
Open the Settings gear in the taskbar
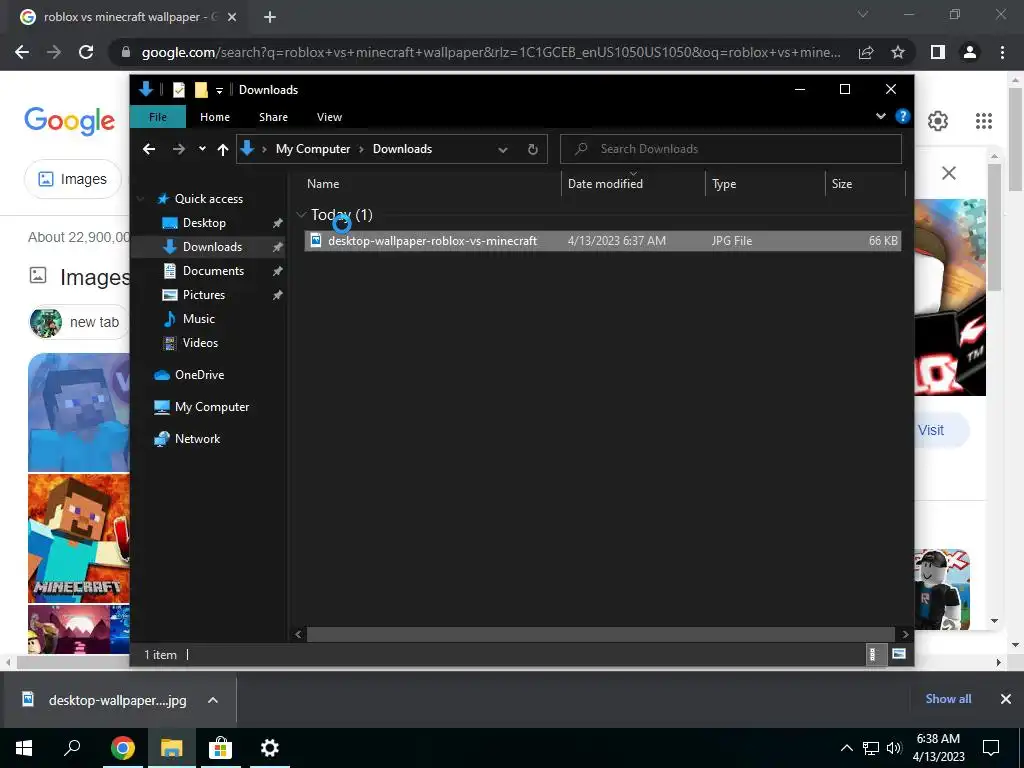[270, 748]
